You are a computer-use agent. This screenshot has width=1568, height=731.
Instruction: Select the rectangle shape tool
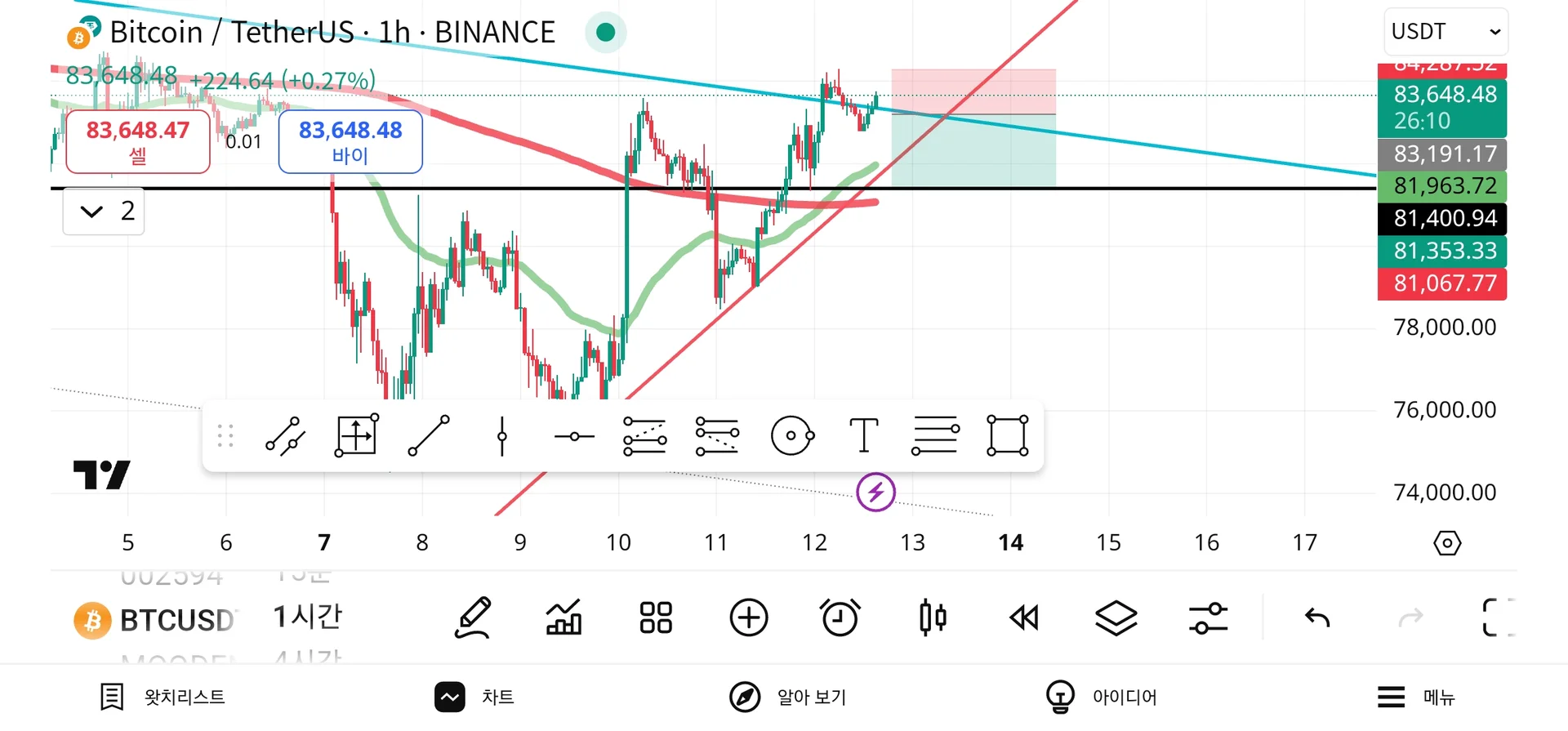pos(1007,435)
